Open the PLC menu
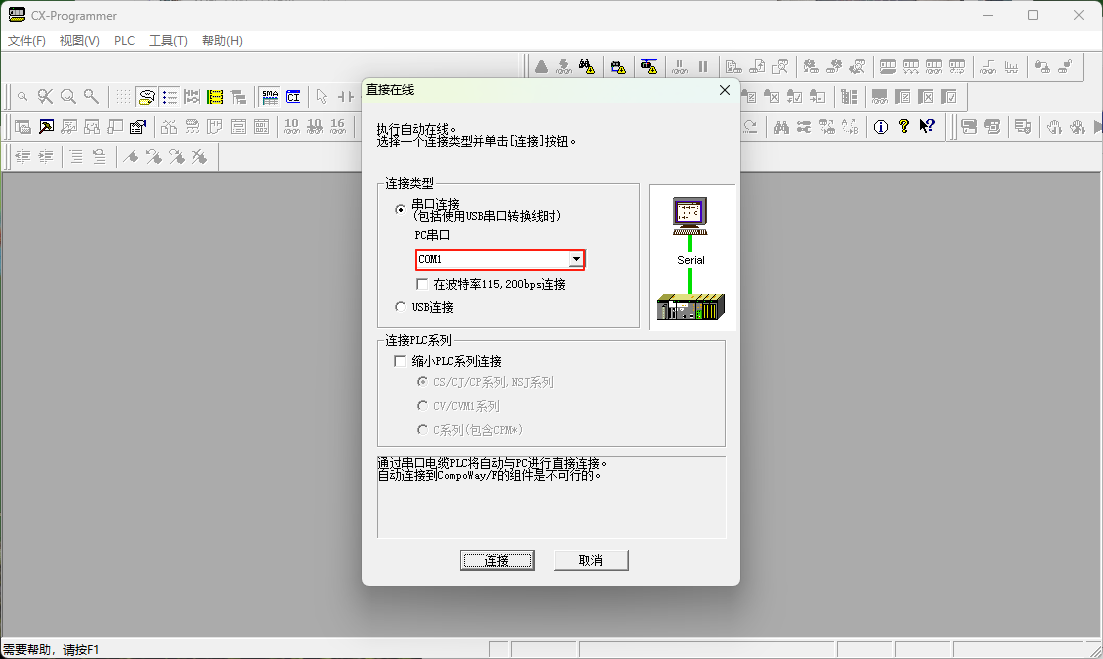1103x659 pixels. pyautogui.click(x=125, y=41)
